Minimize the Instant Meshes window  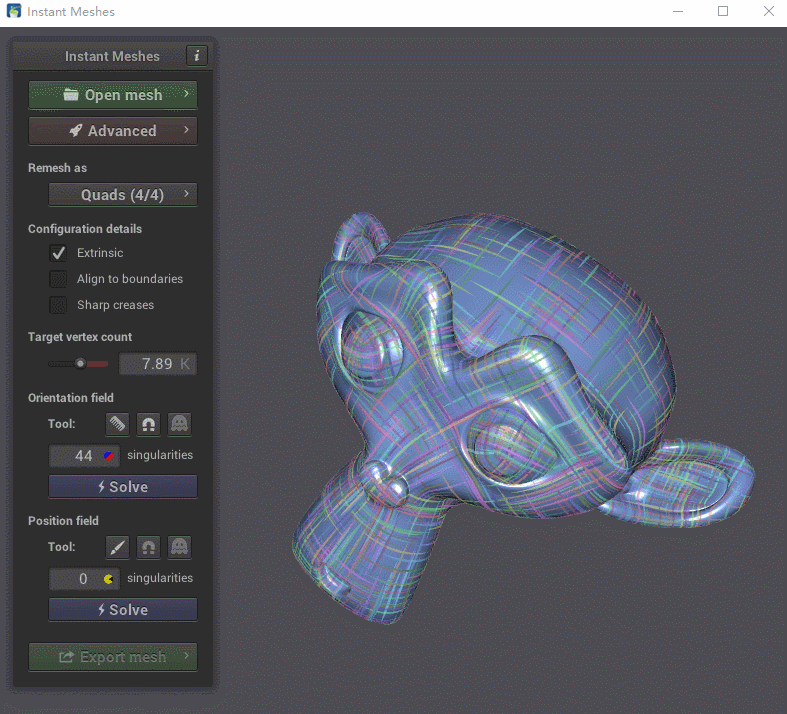678,11
